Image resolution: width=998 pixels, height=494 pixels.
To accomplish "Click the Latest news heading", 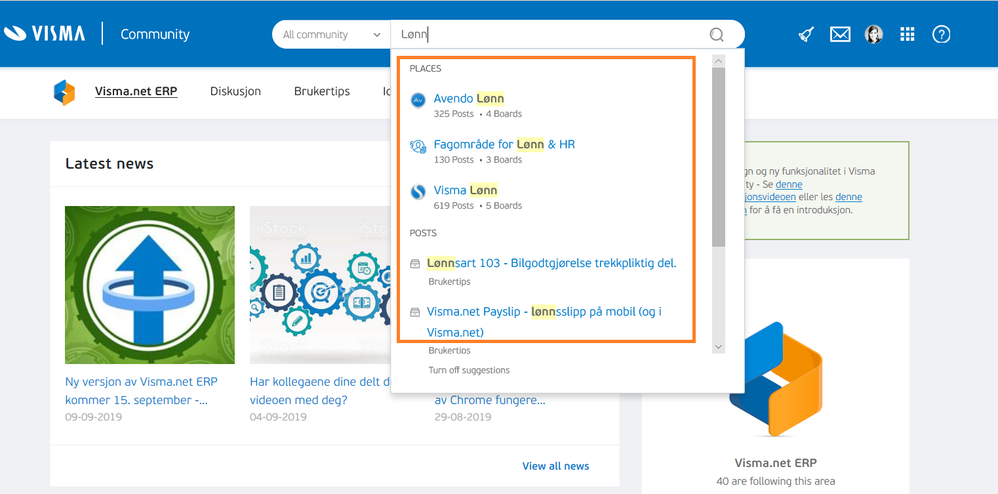I will coord(109,164).
